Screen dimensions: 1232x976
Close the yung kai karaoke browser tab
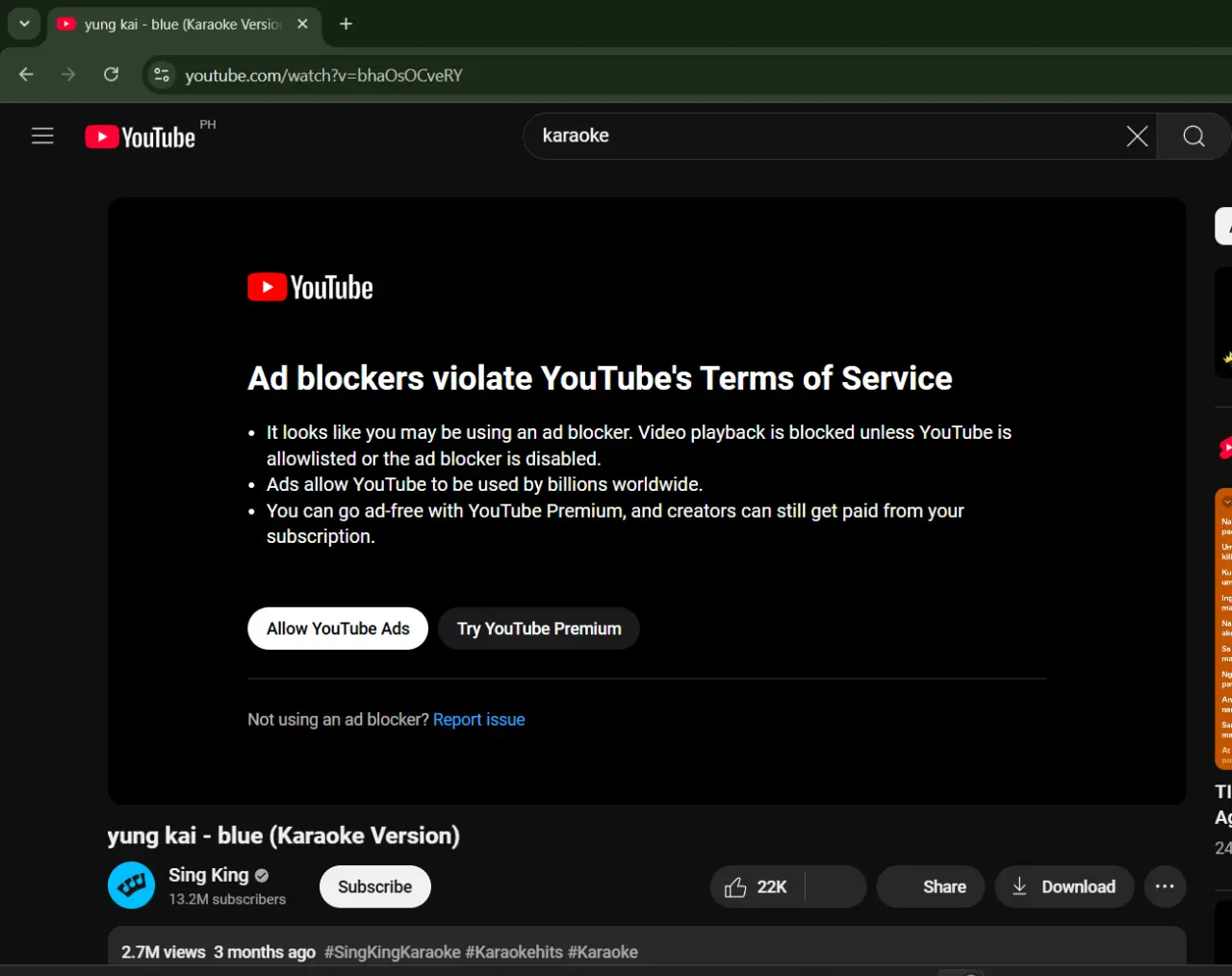tap(302, 24)
